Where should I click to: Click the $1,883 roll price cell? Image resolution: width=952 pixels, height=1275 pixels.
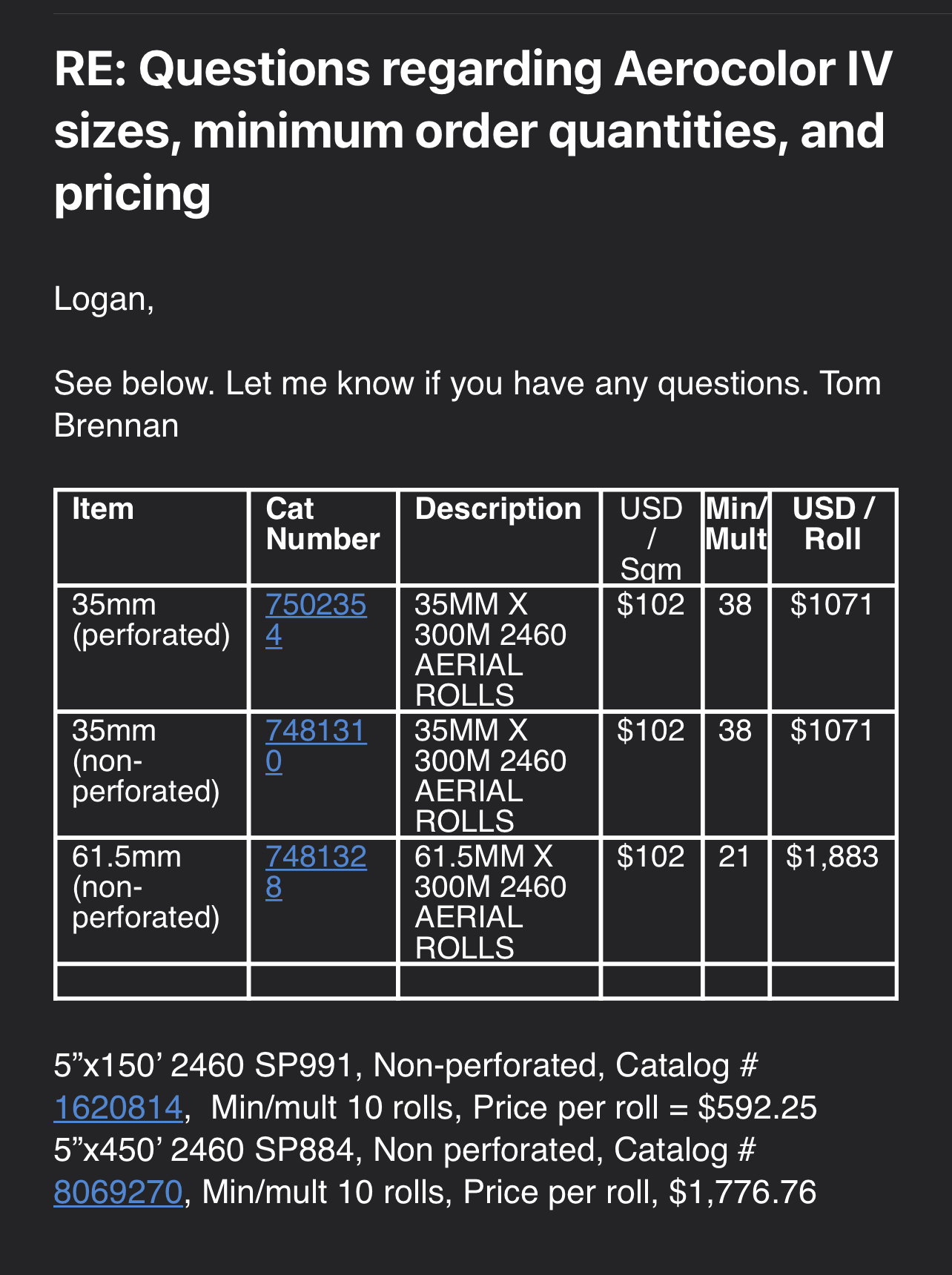[832, 858]
